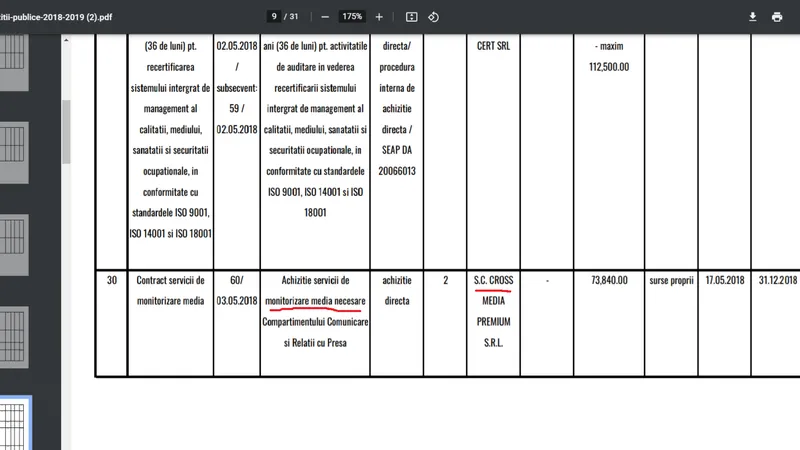Rotate the document counterclockwise
The image size is (800, 450).
tap(434, 17)
